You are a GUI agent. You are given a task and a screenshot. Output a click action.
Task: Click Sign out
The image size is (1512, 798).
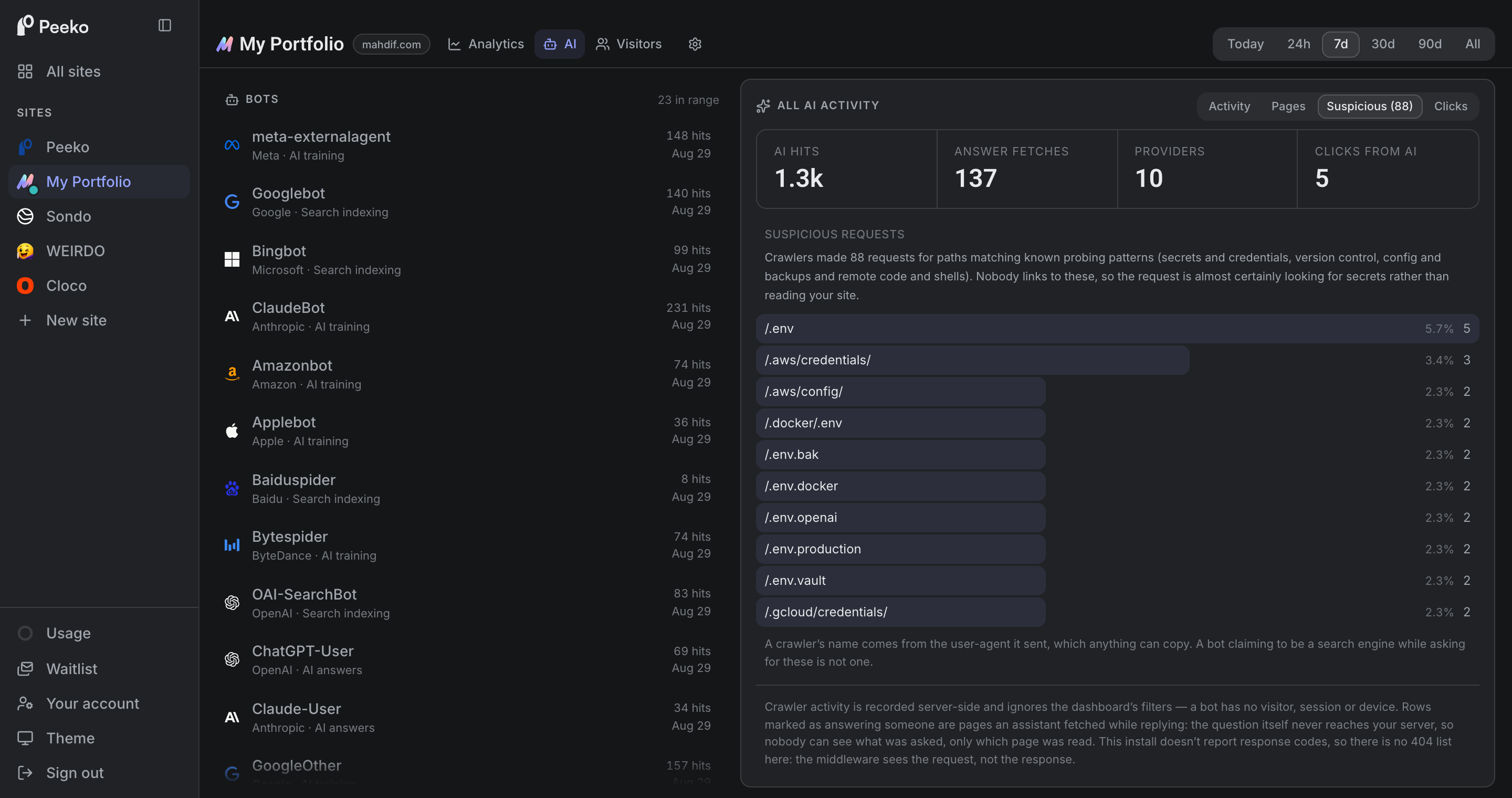point(99,773)
